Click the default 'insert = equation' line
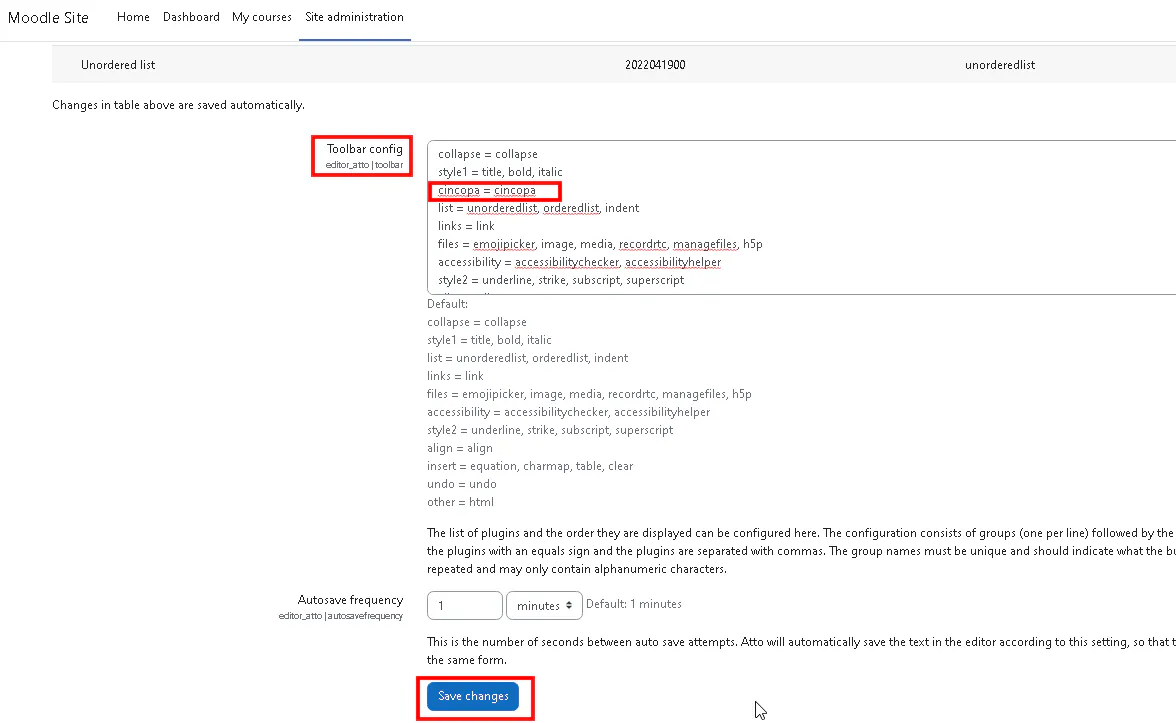The height and width of the screenshot is (723, 1176). (x=530, y=466)
